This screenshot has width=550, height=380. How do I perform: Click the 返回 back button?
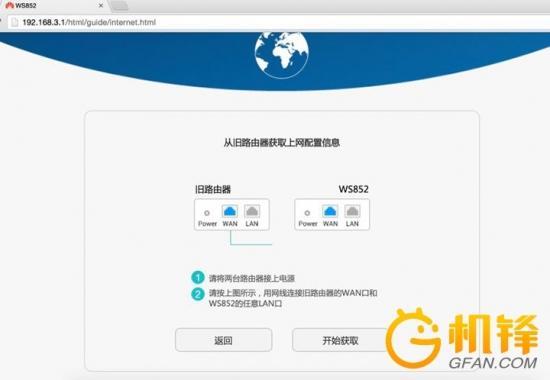click(223, 340)
